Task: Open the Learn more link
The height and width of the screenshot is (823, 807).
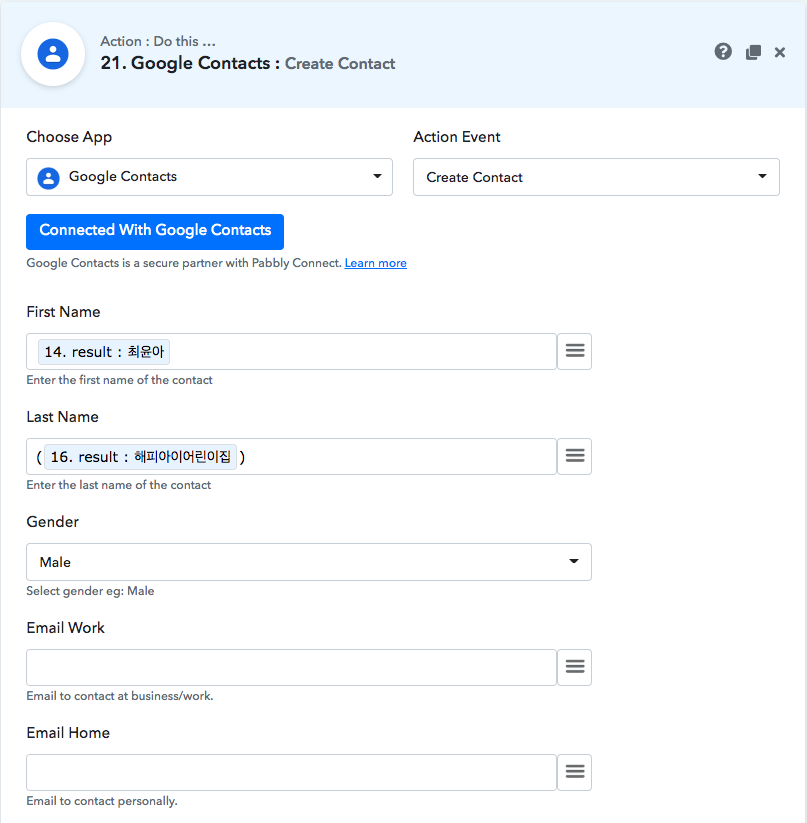Action: [375, 263]
